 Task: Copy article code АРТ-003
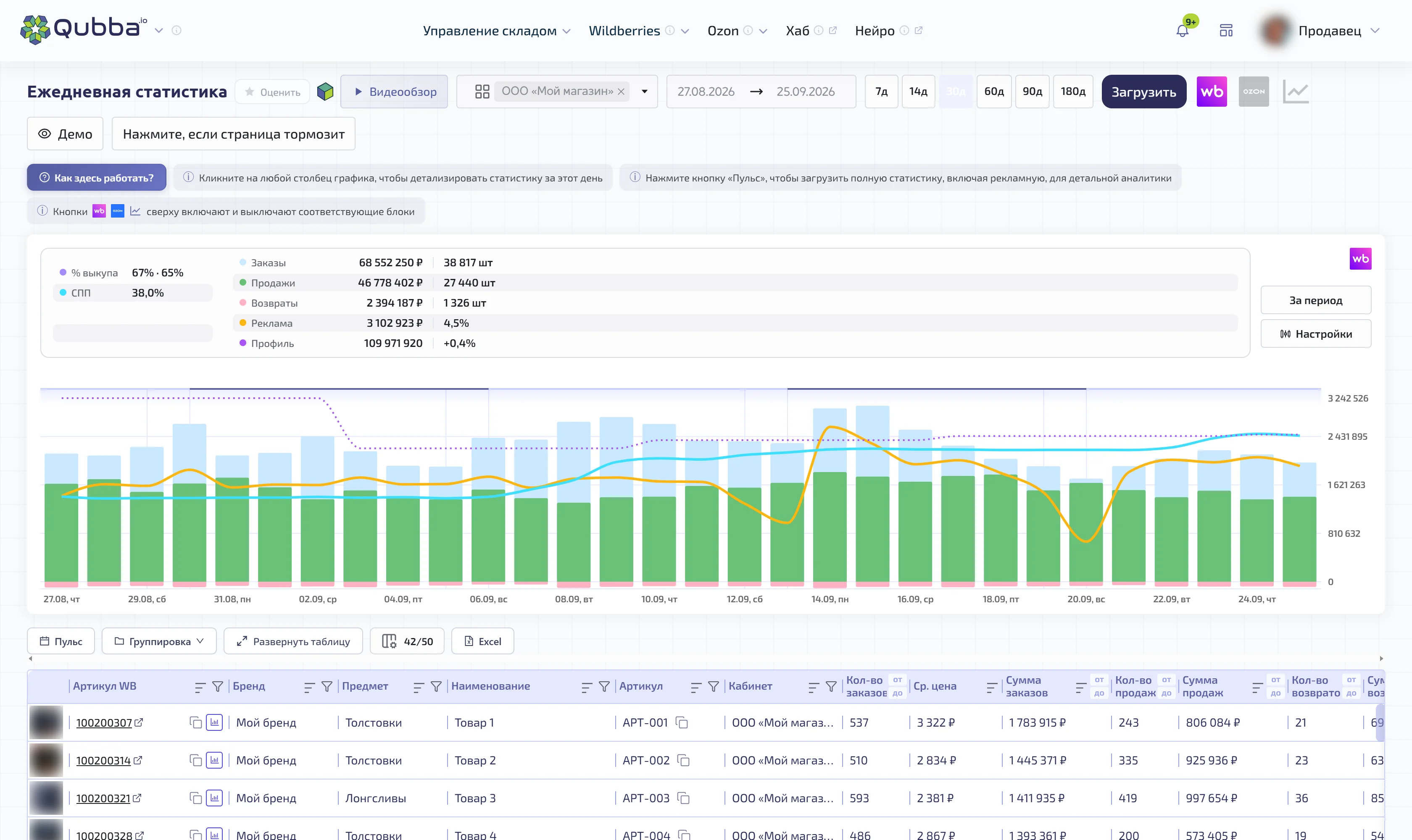(x=684, y=798)
